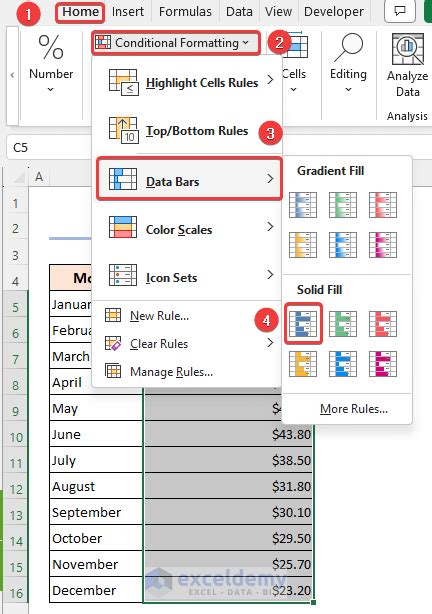This screenshot has height=614, width=432.
Task: Apply the red solid fill data bar
Action: (383, 324)
